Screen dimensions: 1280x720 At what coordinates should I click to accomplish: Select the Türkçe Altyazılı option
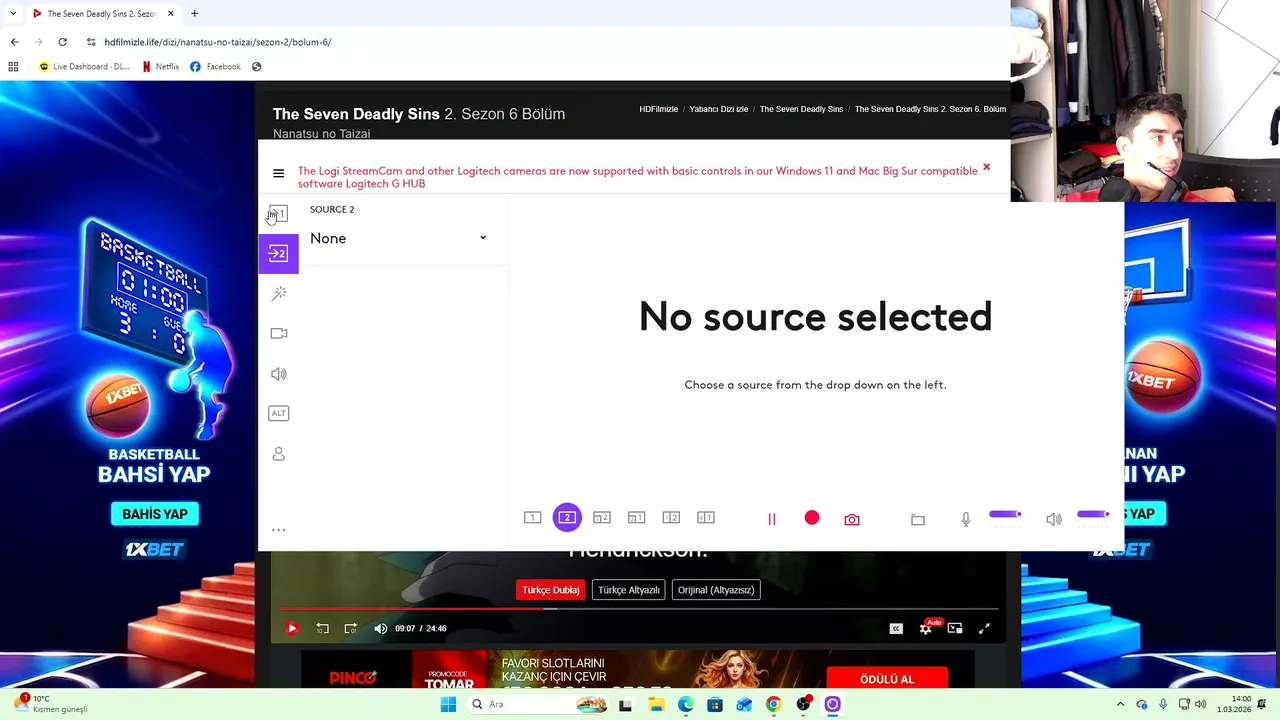pos(629,590)
